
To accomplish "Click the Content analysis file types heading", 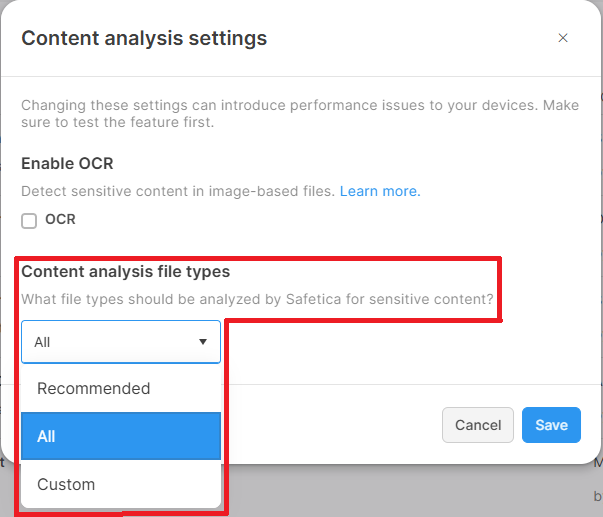I will point(126,271).
